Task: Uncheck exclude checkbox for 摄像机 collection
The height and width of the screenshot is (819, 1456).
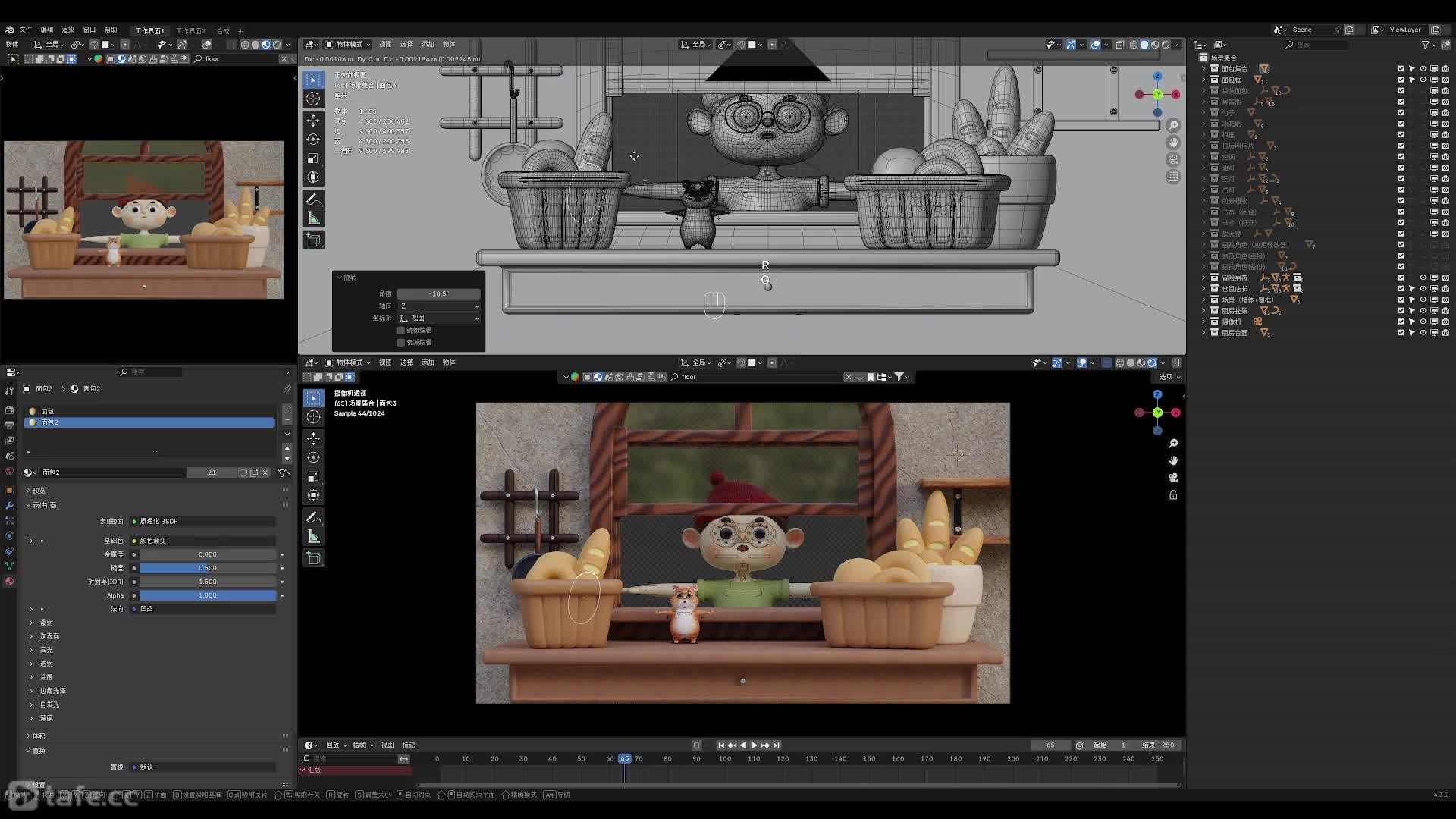Action: (x=1401, y=322)
